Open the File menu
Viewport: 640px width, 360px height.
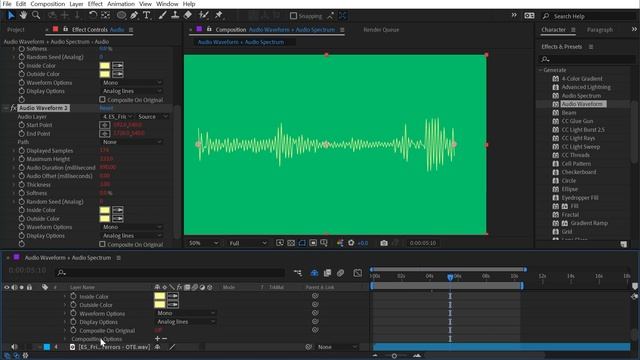(7, 4)
